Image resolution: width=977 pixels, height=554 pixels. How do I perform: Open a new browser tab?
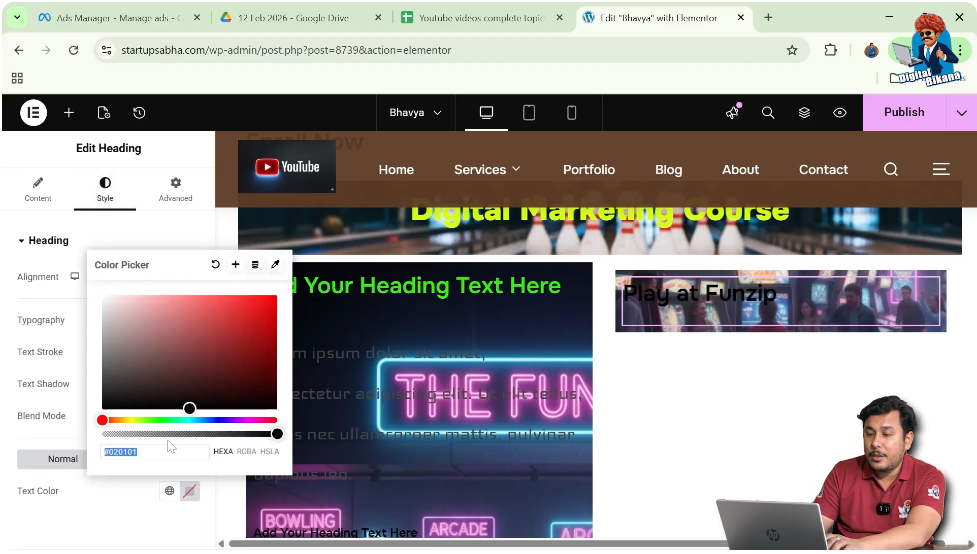[768, 17]
